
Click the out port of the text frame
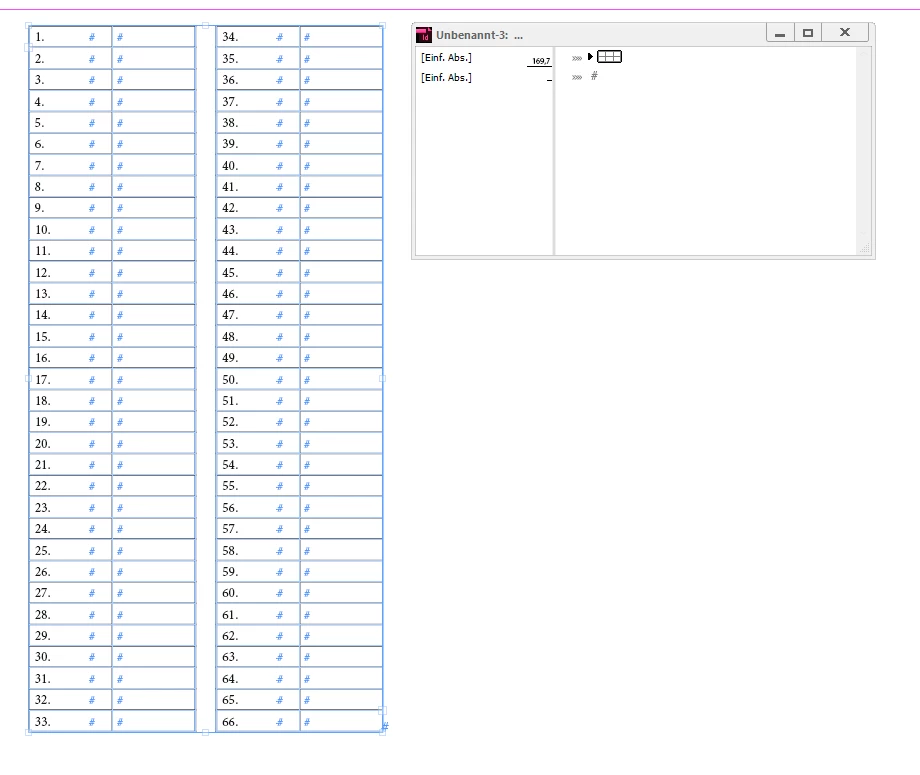383,710
